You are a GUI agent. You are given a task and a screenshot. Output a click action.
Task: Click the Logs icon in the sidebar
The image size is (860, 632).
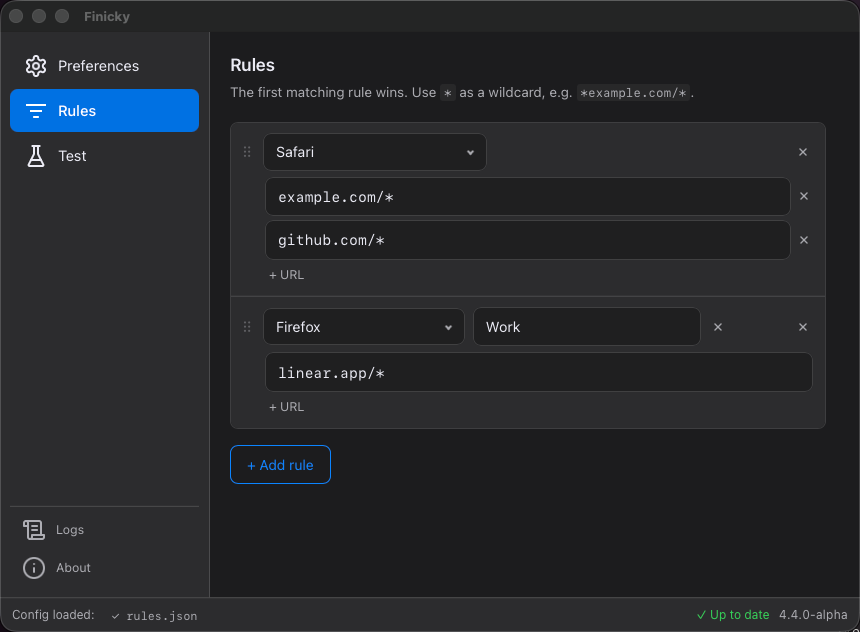coord(33,529)
